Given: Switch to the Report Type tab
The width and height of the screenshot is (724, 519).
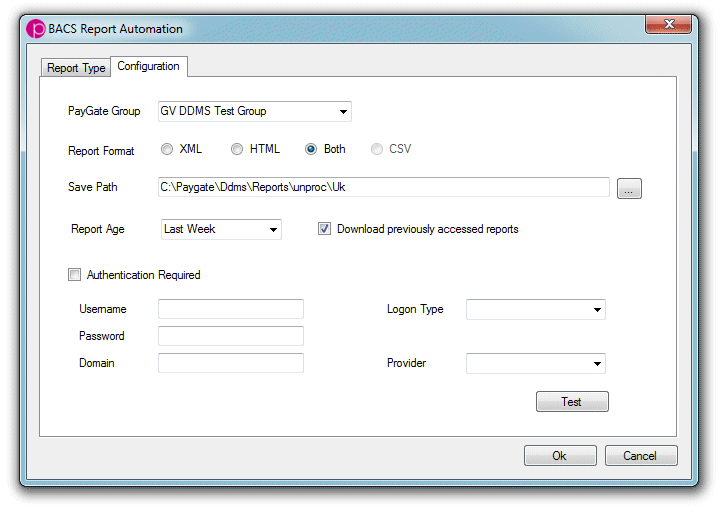Looking at the screenshot, I should [76, 68].
